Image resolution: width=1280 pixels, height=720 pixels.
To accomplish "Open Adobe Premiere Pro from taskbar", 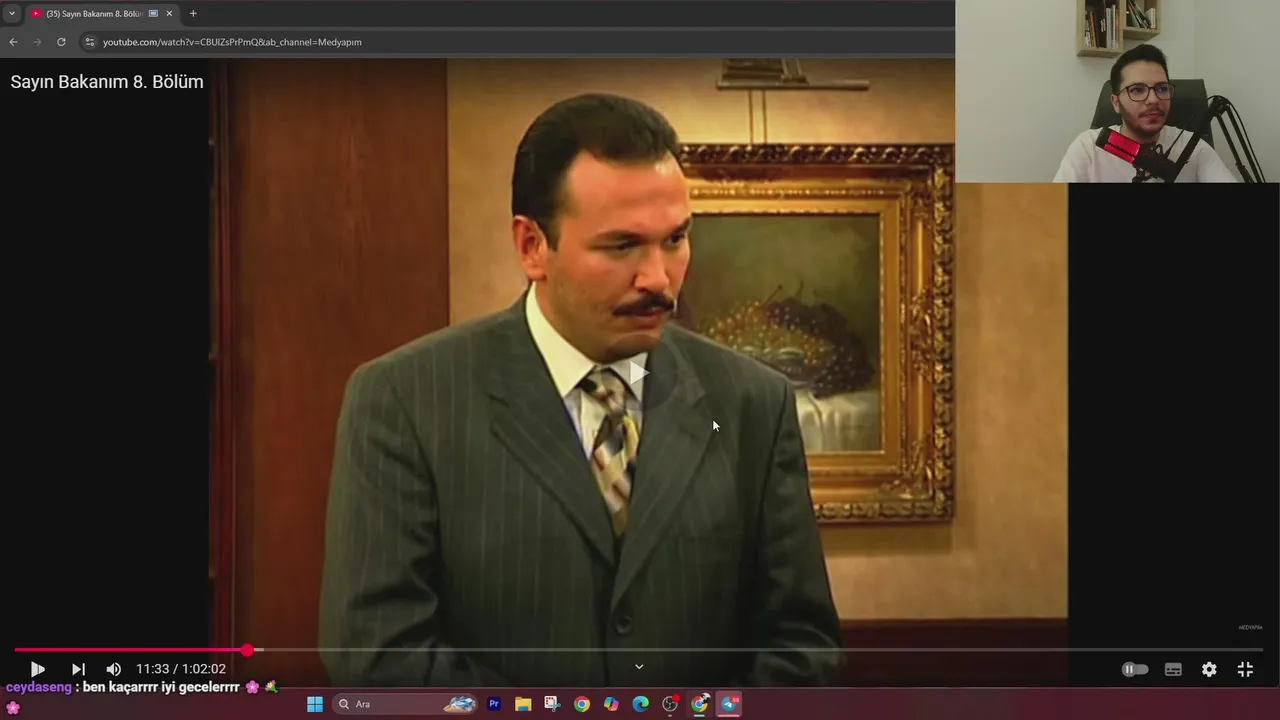I will click(494, 704).
